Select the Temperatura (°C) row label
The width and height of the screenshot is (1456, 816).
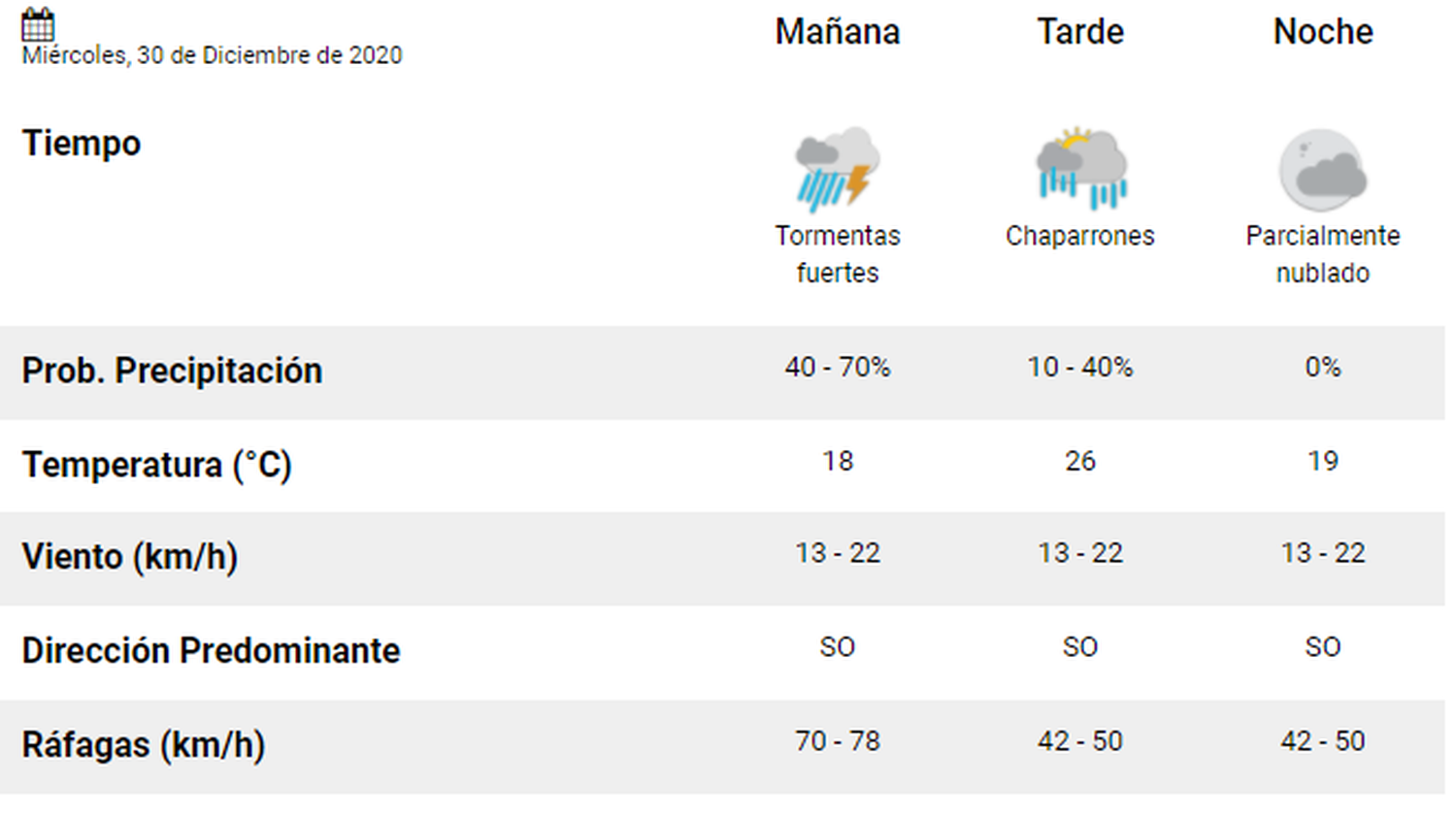[x=157, y=465]
